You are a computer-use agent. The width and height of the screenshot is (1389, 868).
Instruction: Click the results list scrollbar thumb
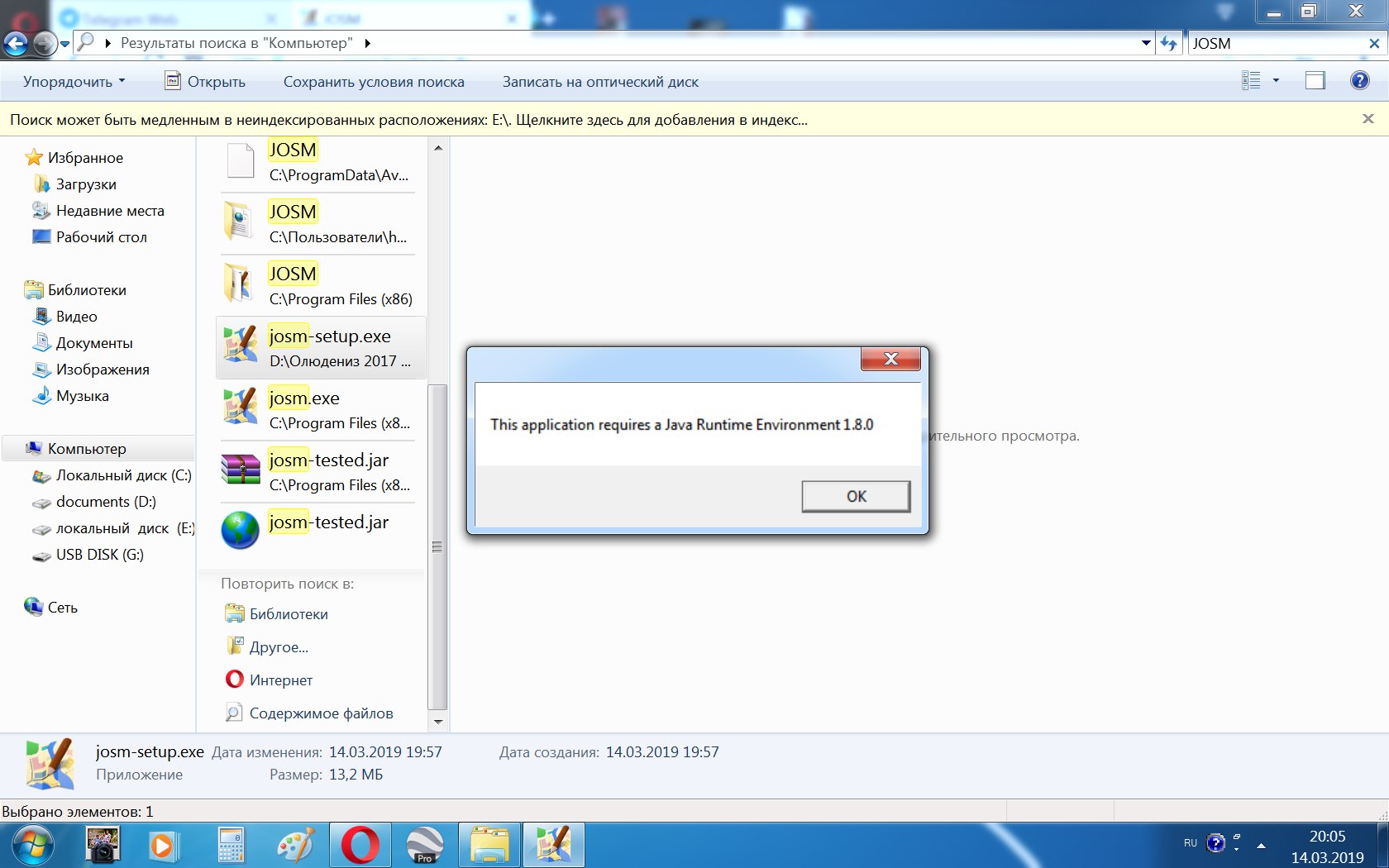[438, 546]
